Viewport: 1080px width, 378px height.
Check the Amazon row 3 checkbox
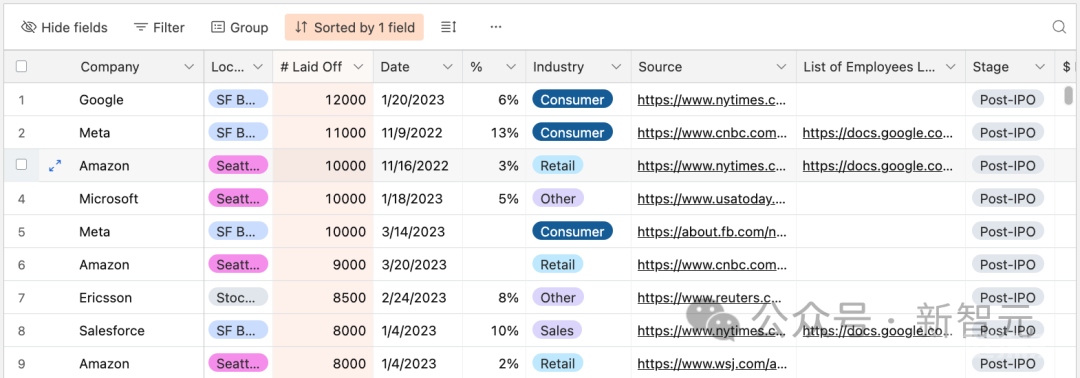pos(21,165)
